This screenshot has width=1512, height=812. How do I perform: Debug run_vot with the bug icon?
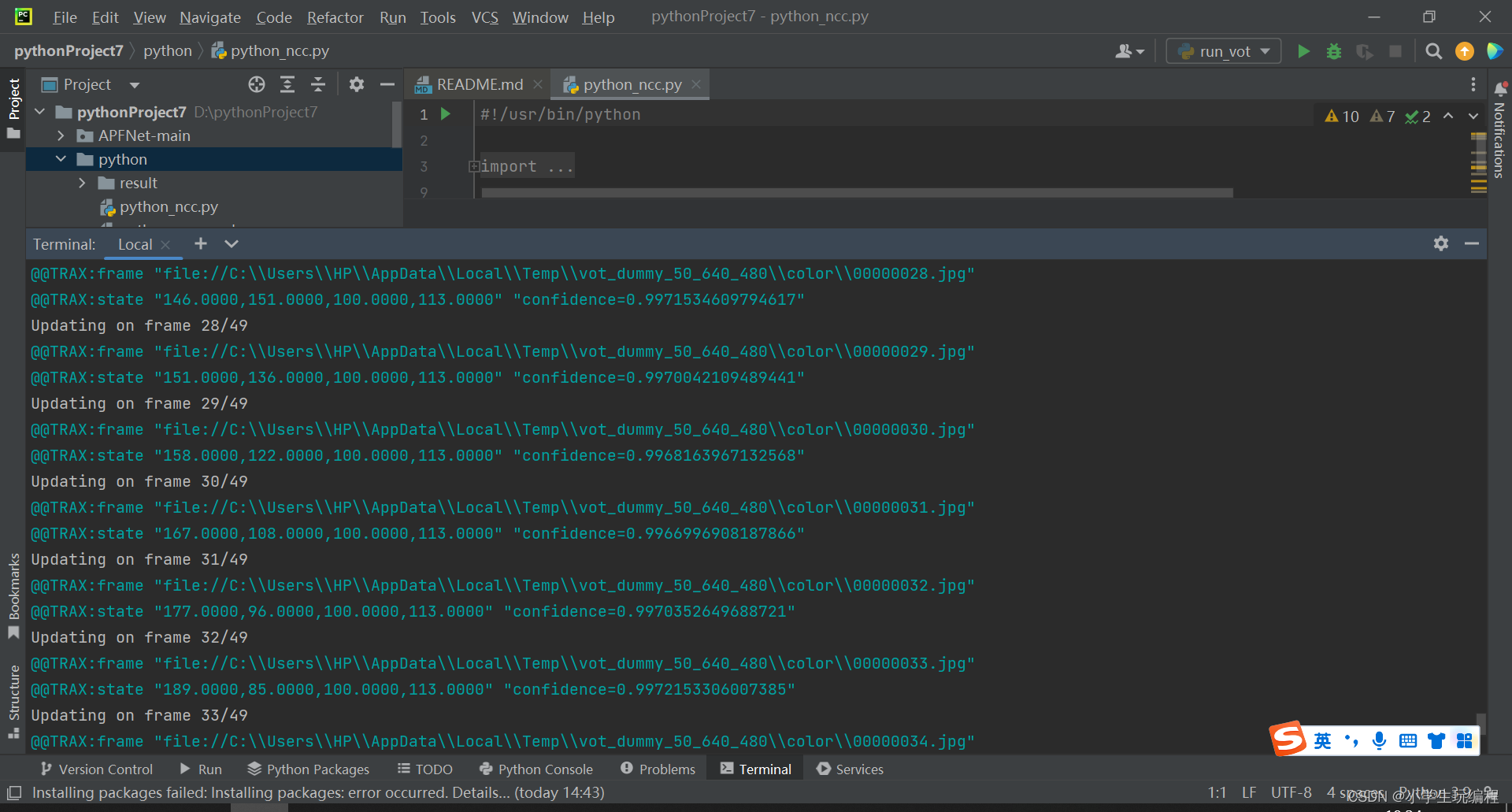(x=1334, y=51)
